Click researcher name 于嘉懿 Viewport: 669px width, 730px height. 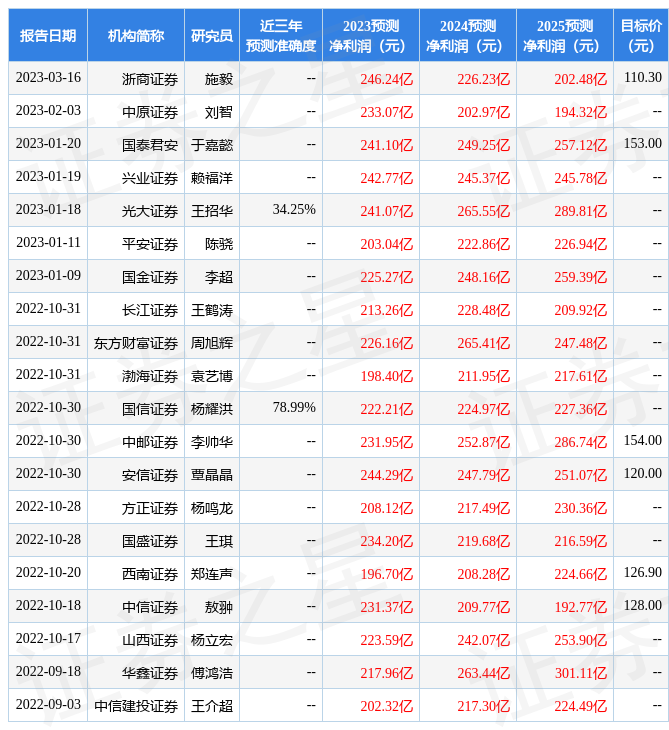(x=212, y=145)
